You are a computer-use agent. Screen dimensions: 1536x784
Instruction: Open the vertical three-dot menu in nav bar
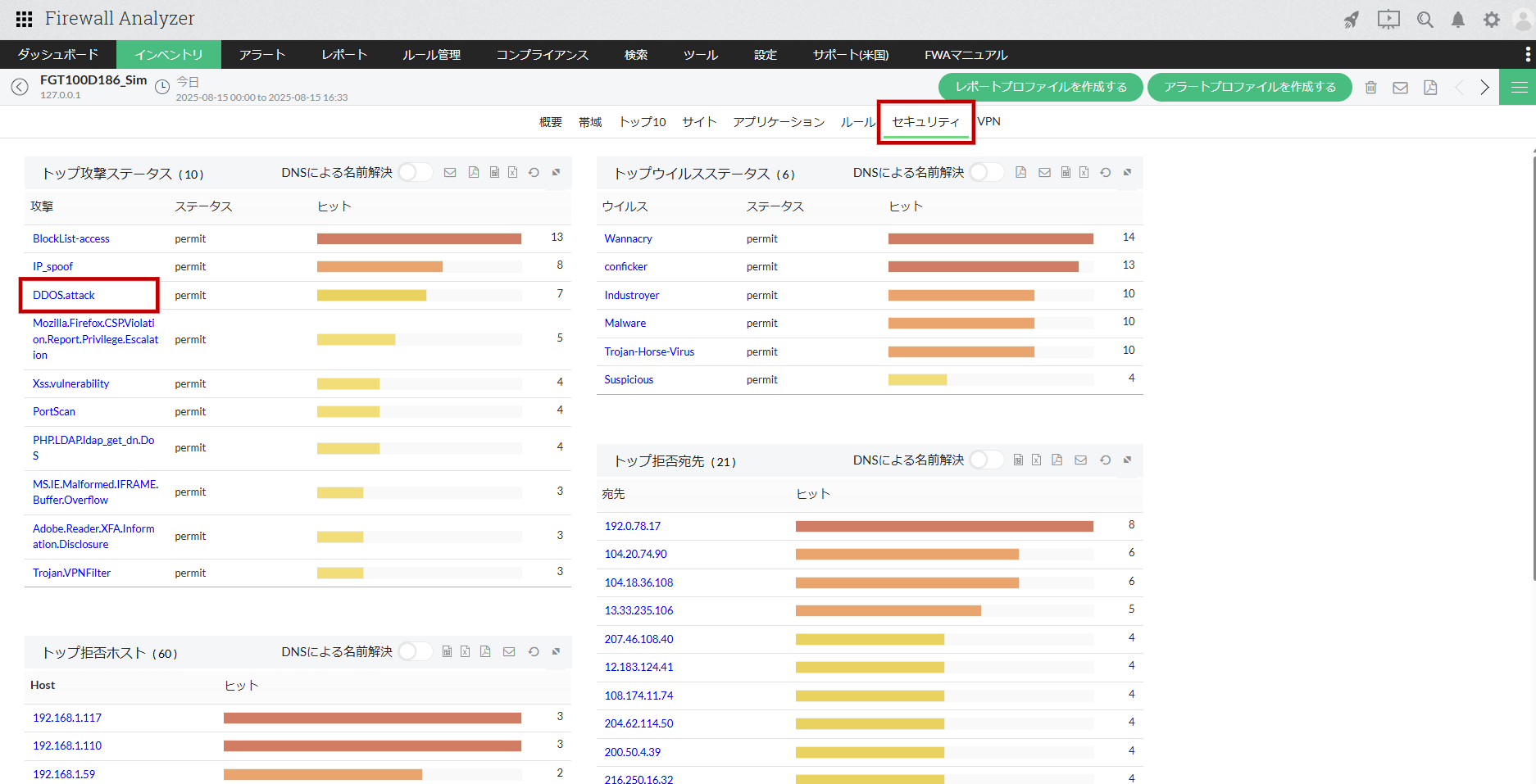[x=1527, y=55]
